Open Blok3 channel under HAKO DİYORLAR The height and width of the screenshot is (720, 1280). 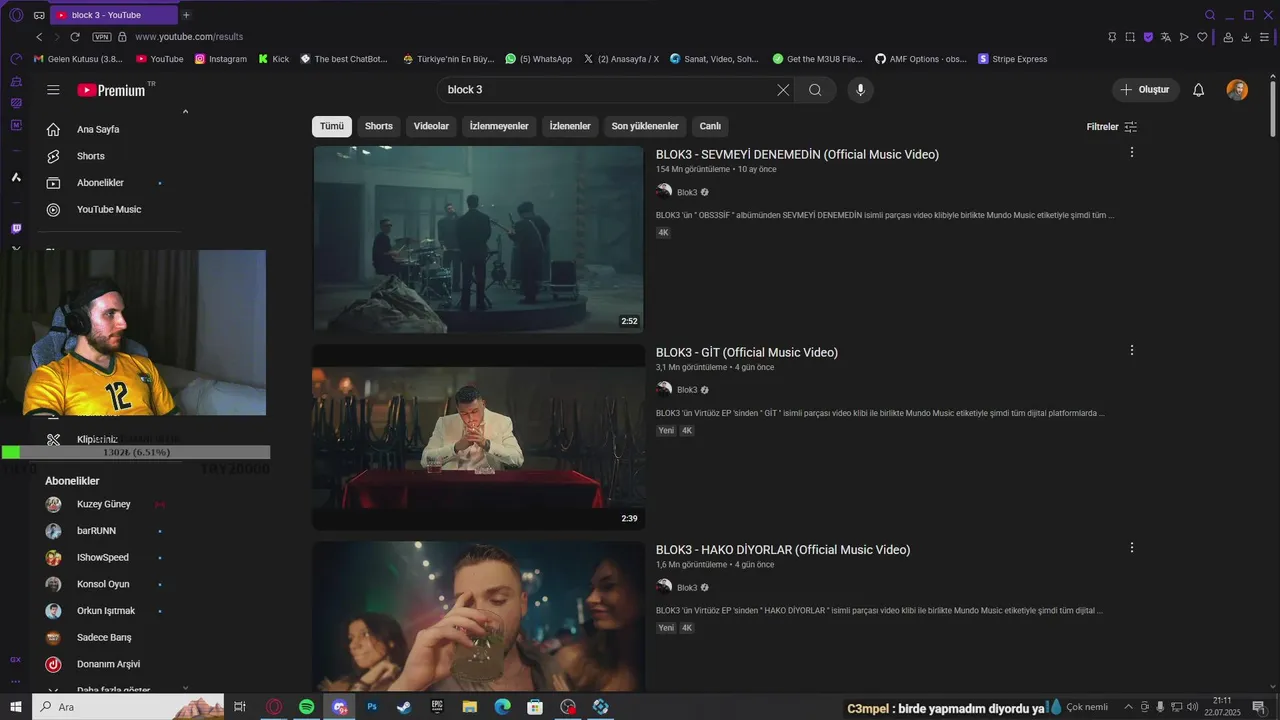point(687,587)
